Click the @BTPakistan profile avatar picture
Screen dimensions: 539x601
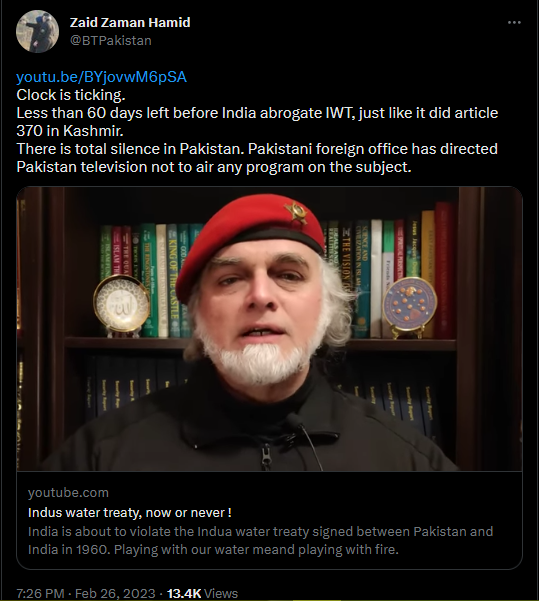(37, 31)
